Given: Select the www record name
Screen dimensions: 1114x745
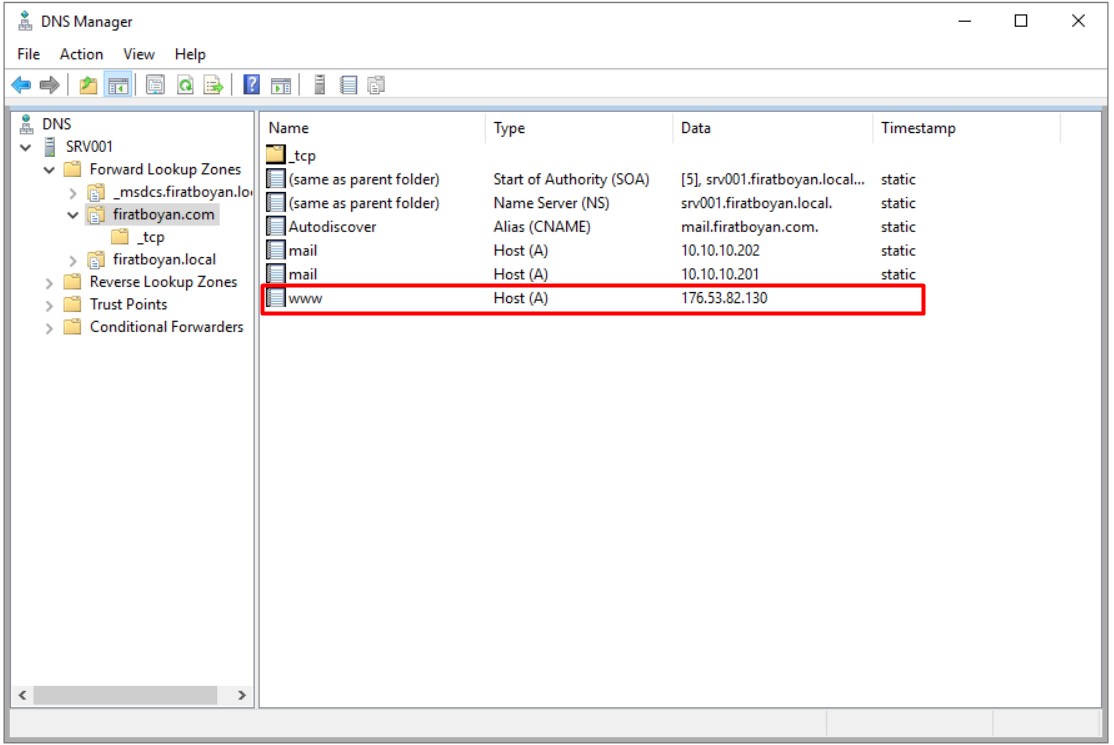Looking at the screenshot, I should (x=305, y=298).
